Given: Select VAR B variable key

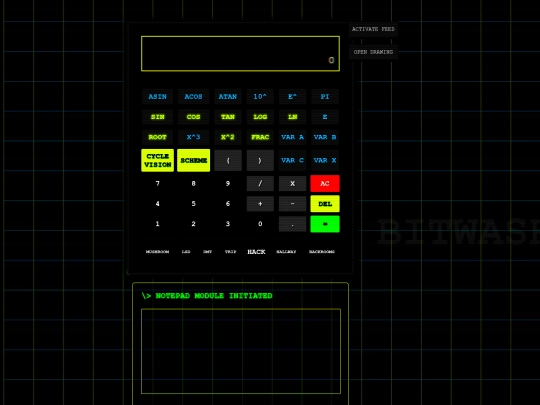Looking at the screenshot, I should click(325, 137).
